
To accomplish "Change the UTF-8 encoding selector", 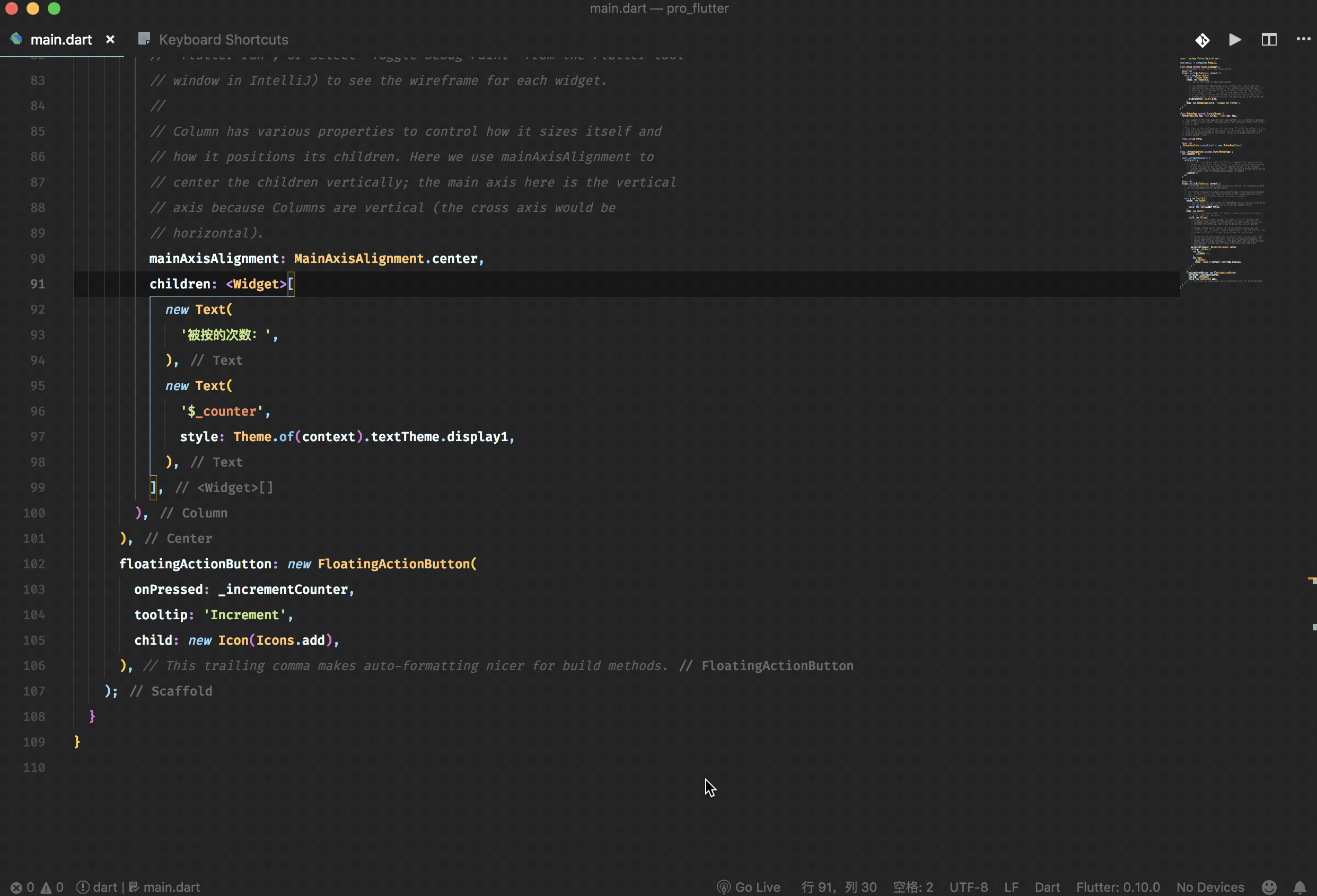I will click(968, 887).
